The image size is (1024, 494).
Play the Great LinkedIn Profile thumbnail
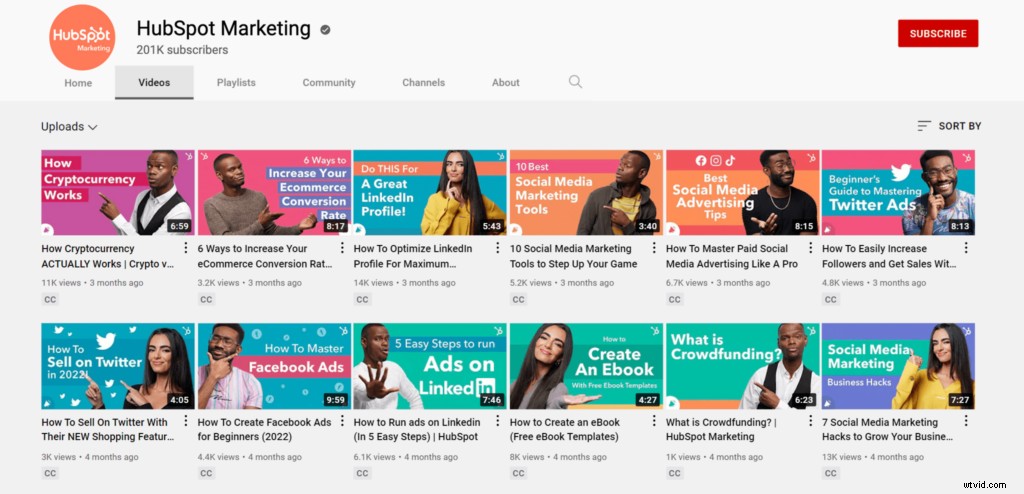click(x=430, y=193)
